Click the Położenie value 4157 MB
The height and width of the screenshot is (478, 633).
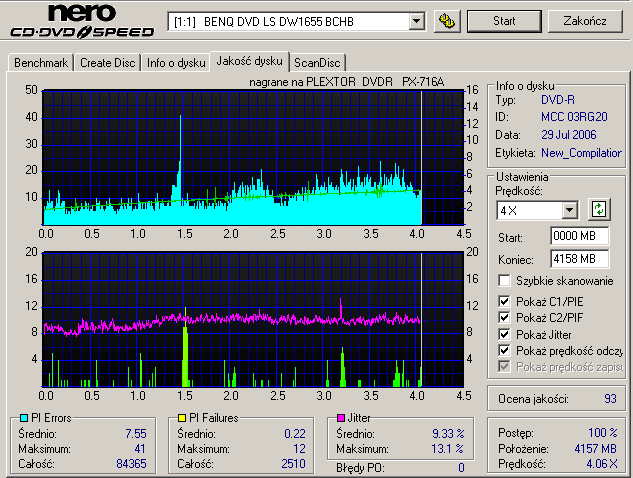pos(595,449)
